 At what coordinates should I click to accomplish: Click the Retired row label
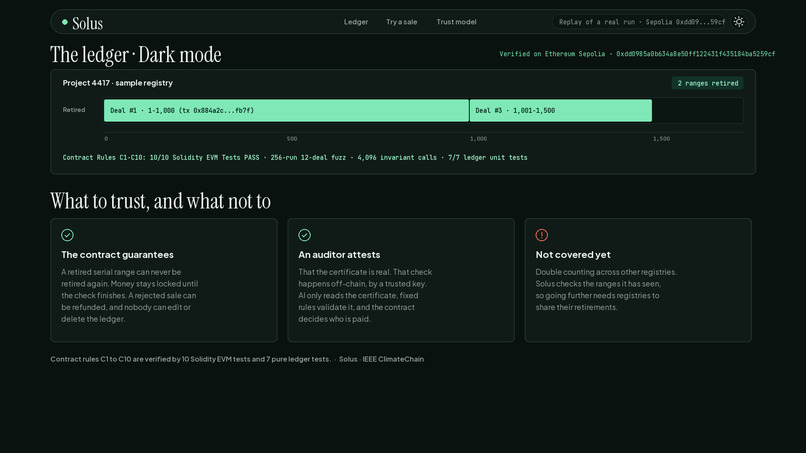[74, 110]
